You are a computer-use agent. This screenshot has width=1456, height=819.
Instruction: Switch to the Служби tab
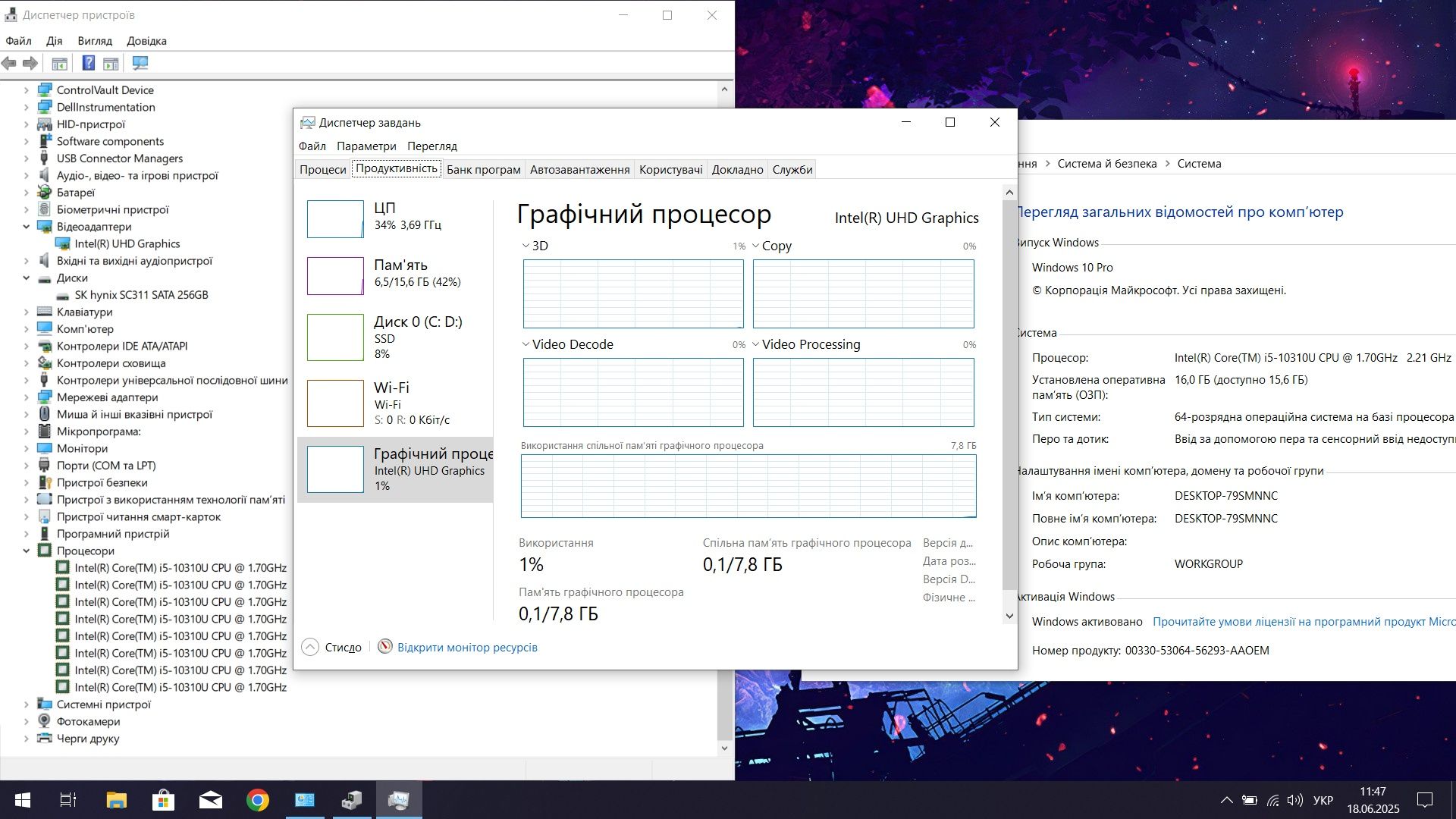click(x=792, y=169)
